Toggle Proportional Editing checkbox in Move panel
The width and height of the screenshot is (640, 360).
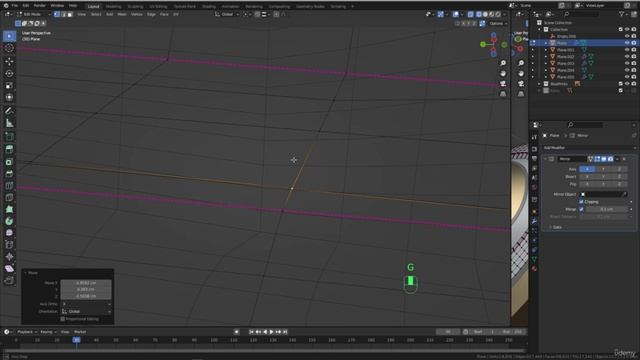point(62,319)
